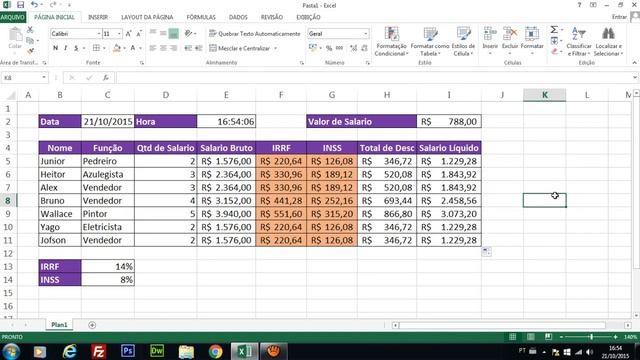
Task: Align text right
Action: (173, 48)
